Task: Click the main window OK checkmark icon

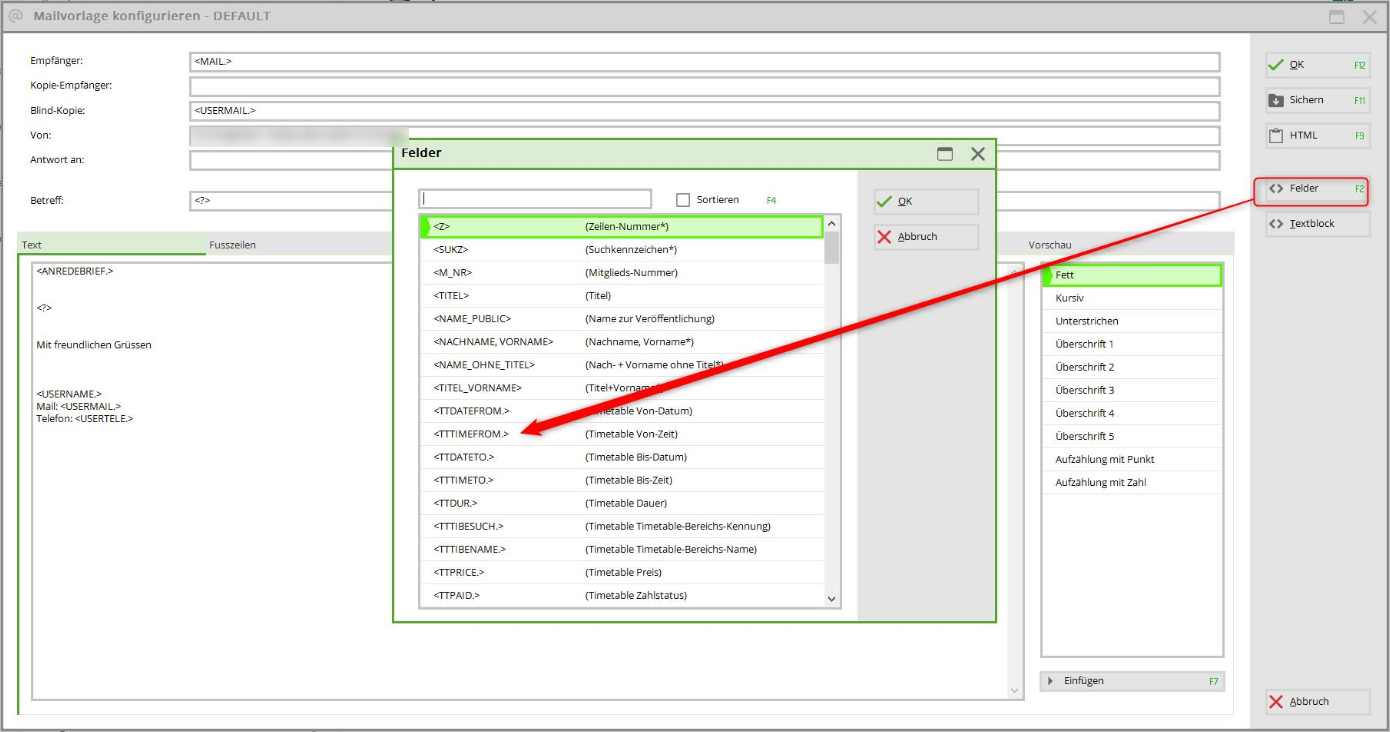Action: (1276, 65)
